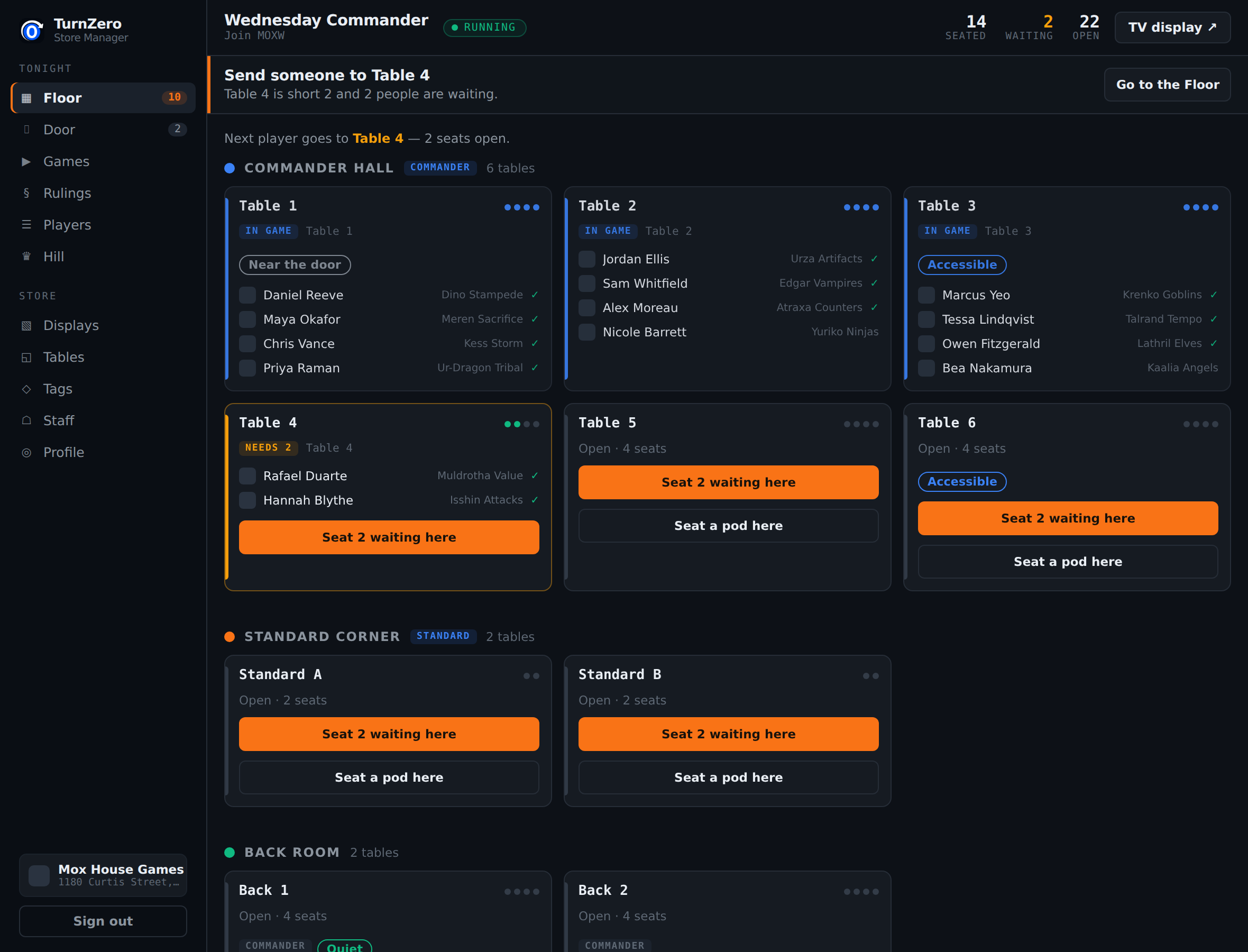Click the seat dots on Table 3

(1200, 207)
